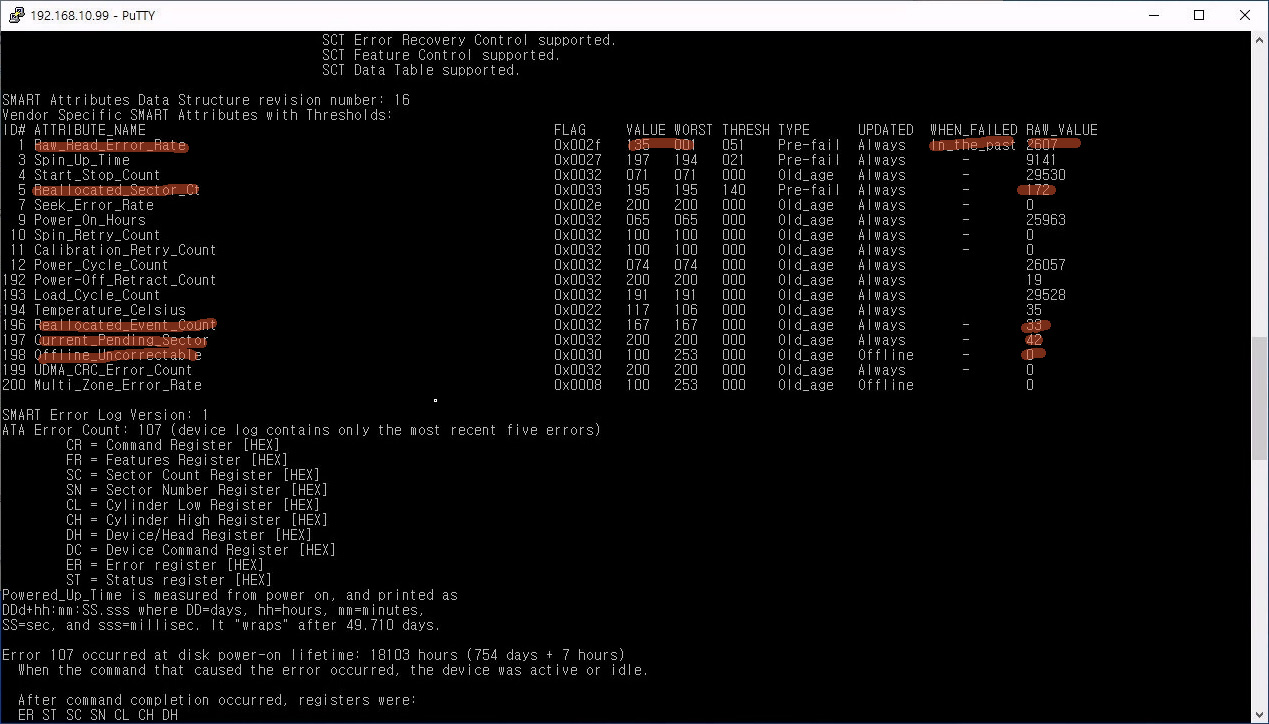Click the RAW_VALUE column header
Screen dimensions: 1269x724
pyautogui.click(x=1061, y=130)
